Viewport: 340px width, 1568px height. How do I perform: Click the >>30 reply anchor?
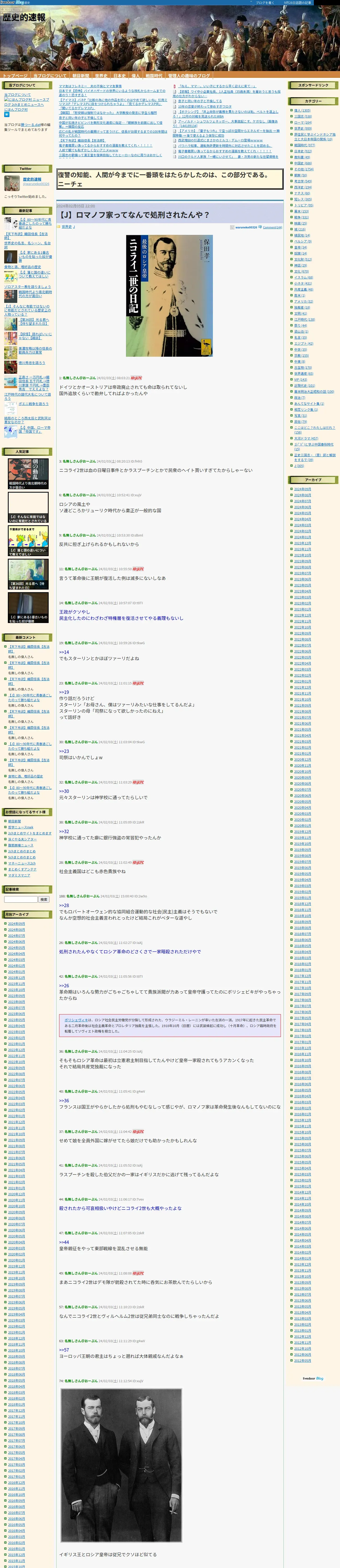[64, 791]
